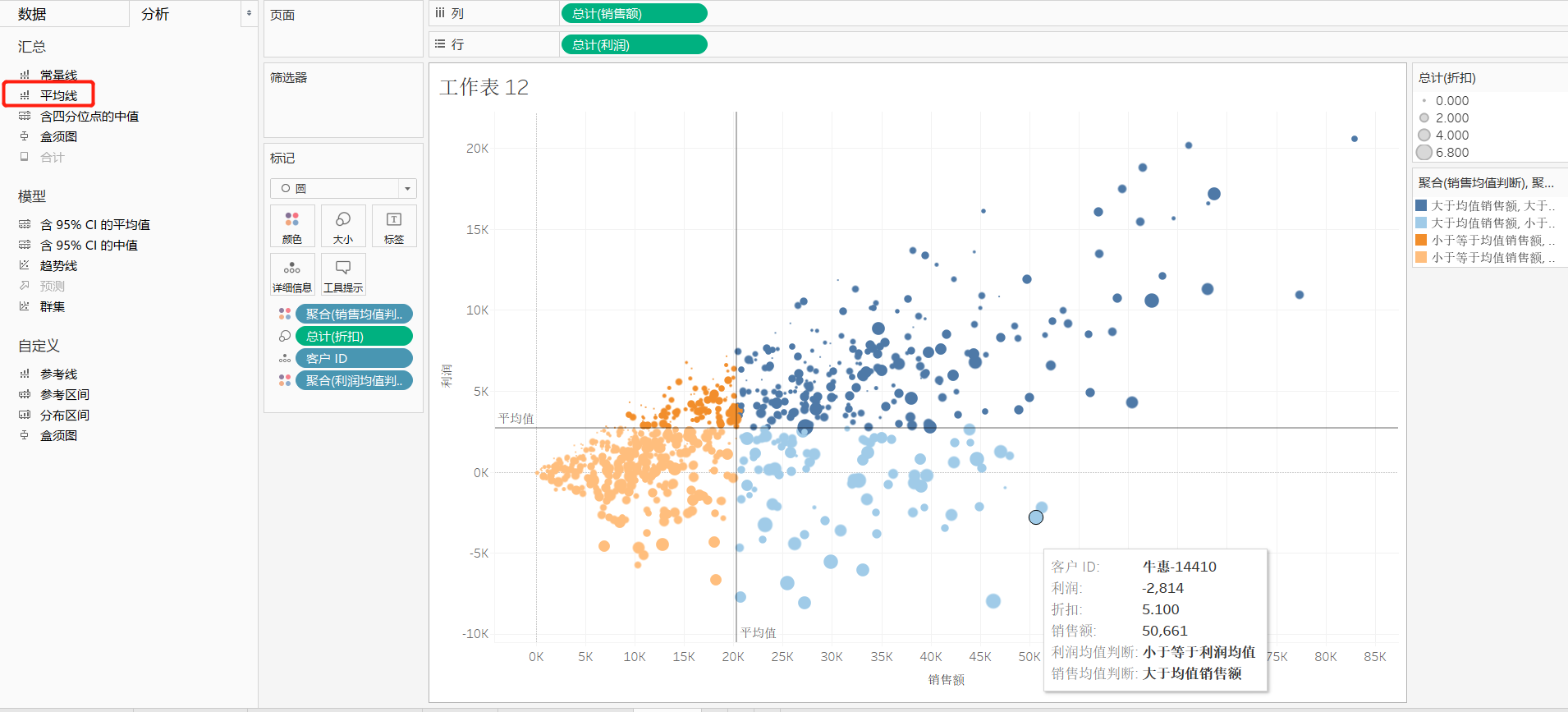Click the 常量线 constant line icon
Image resolution: width=1568 pixels, height=712 pixels.
(x=25, y=75)
